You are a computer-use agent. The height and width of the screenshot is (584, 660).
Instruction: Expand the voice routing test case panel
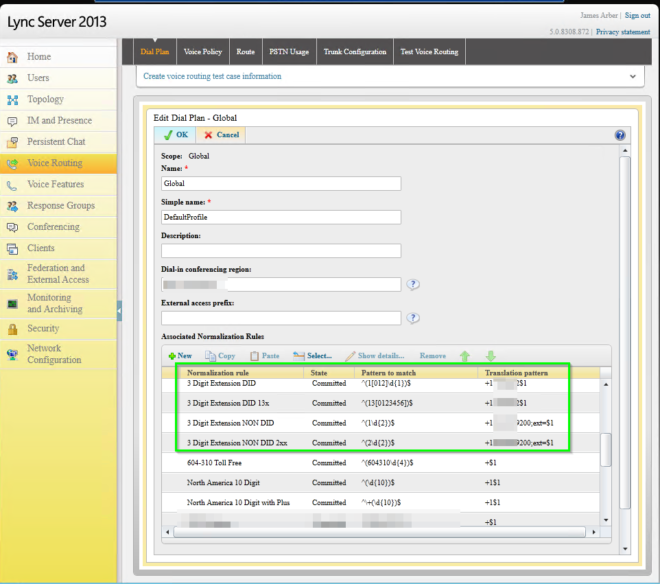[x=631, y=76]
